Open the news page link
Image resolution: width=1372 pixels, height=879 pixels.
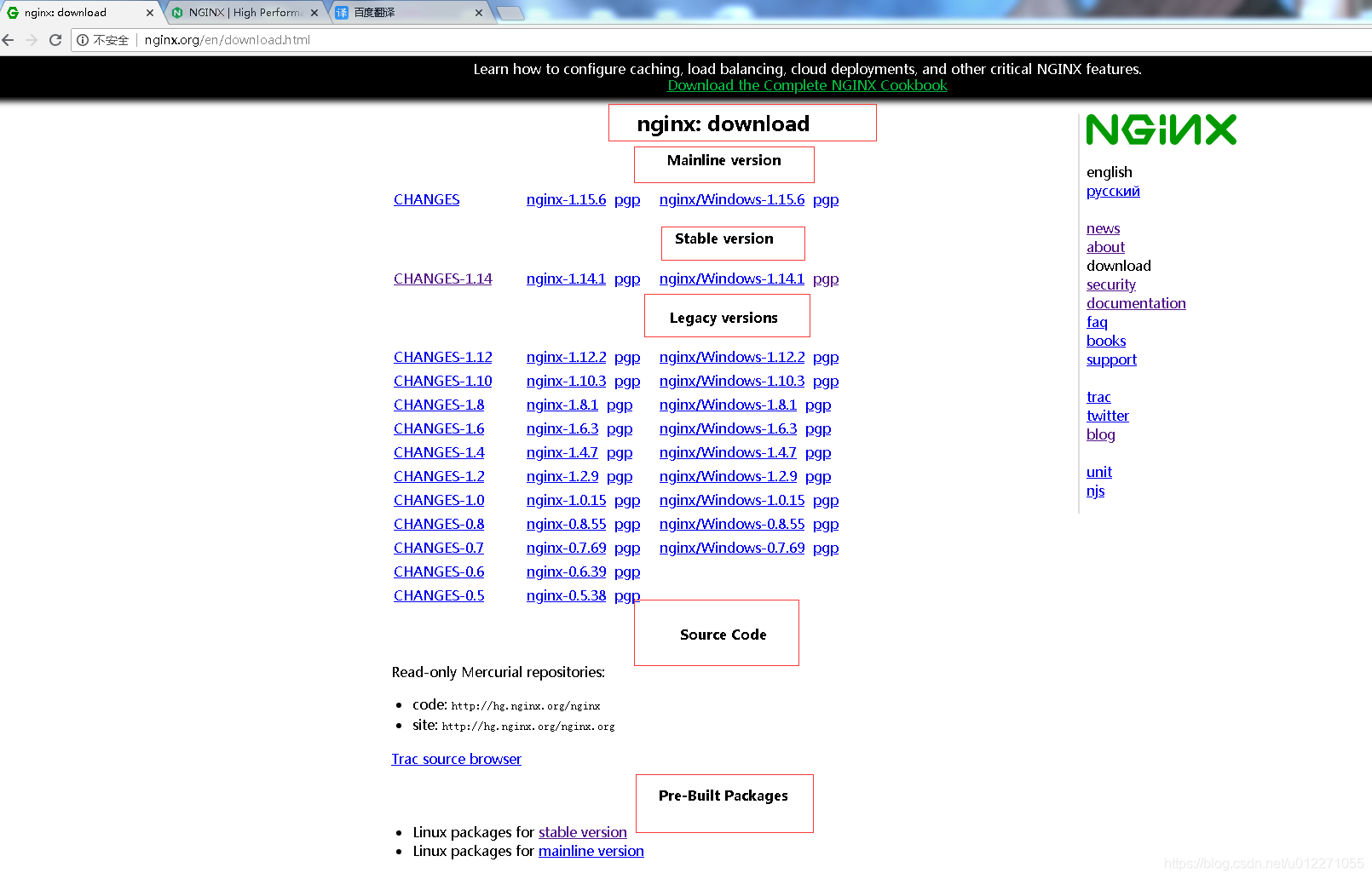pos(1104,228)
